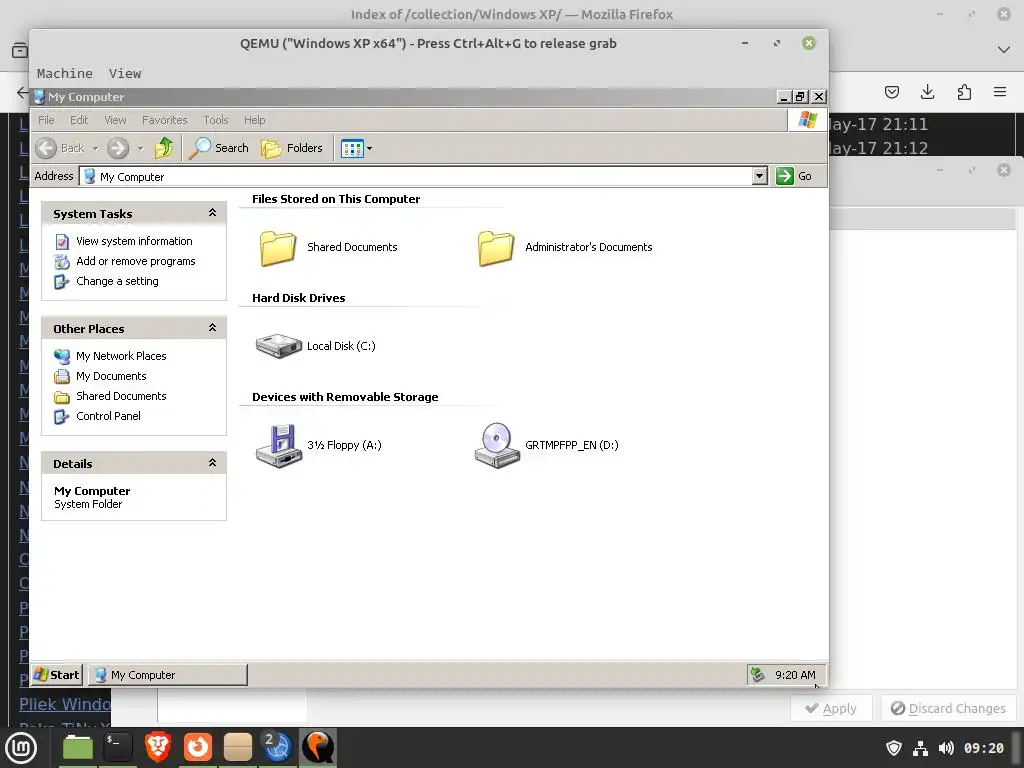The height and width of the screenshot is (768, 1024).
Task: Click the XP system tray icon
Action: (x=758, y=675)
